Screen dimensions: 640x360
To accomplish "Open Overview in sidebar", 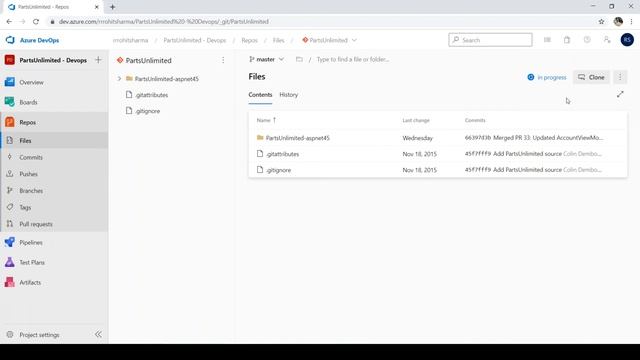I will [31, 82].
